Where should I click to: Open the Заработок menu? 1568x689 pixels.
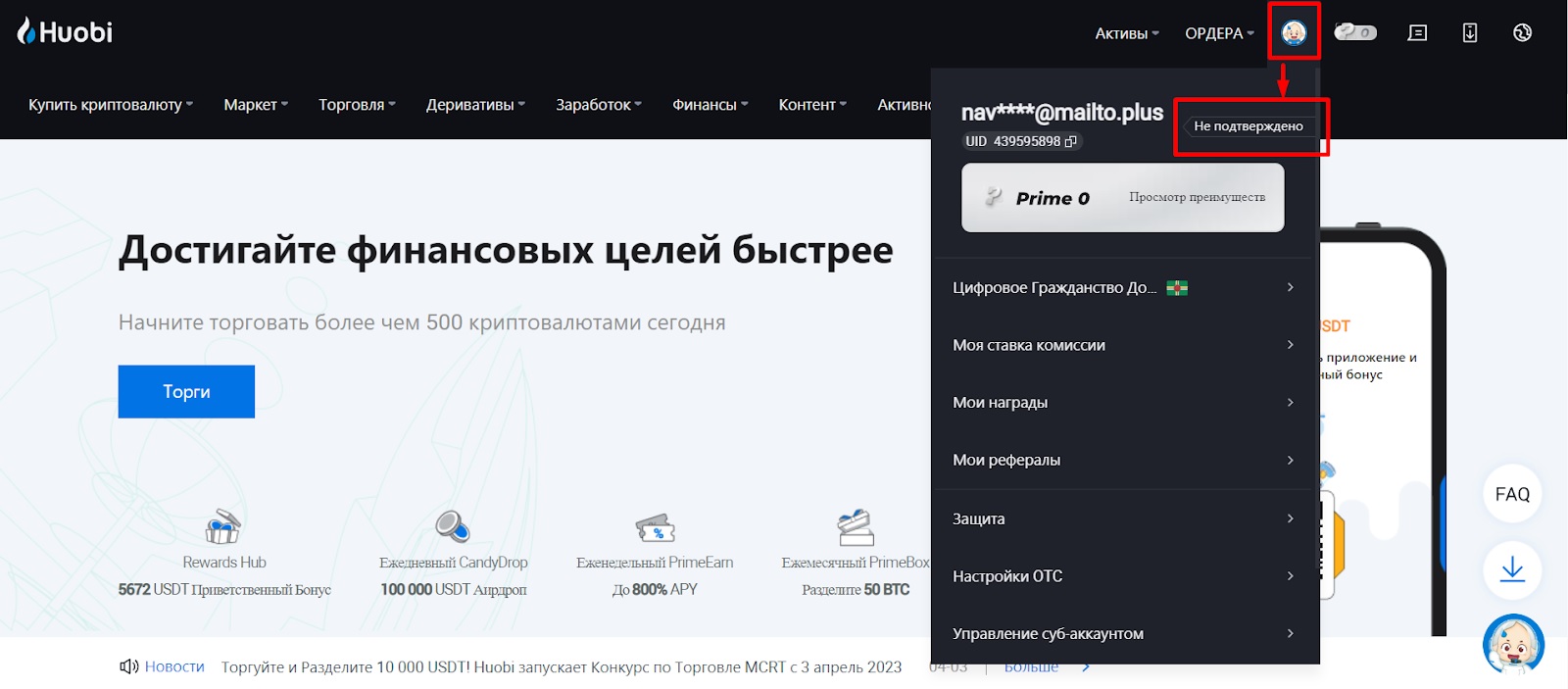(x=599, y=104)
